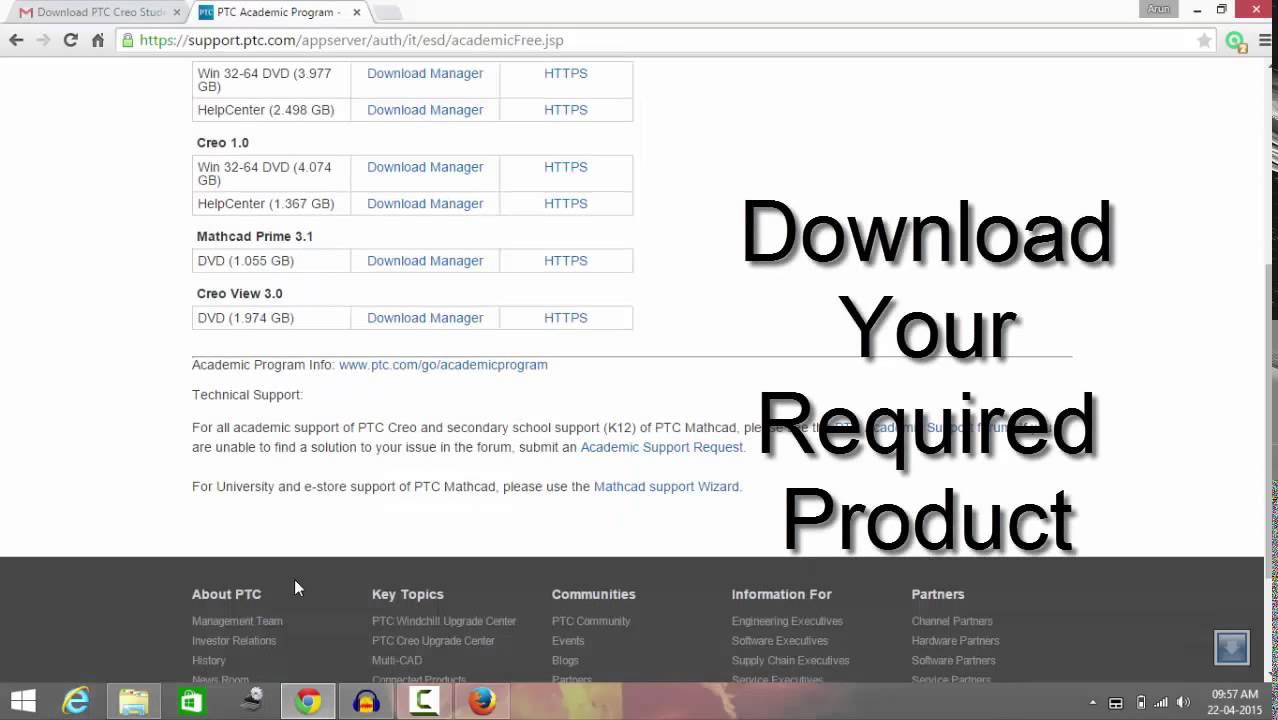Open Blogs footer link
Image resolution: width=1278 pixels, height=720 pixels.
(565, 661)
